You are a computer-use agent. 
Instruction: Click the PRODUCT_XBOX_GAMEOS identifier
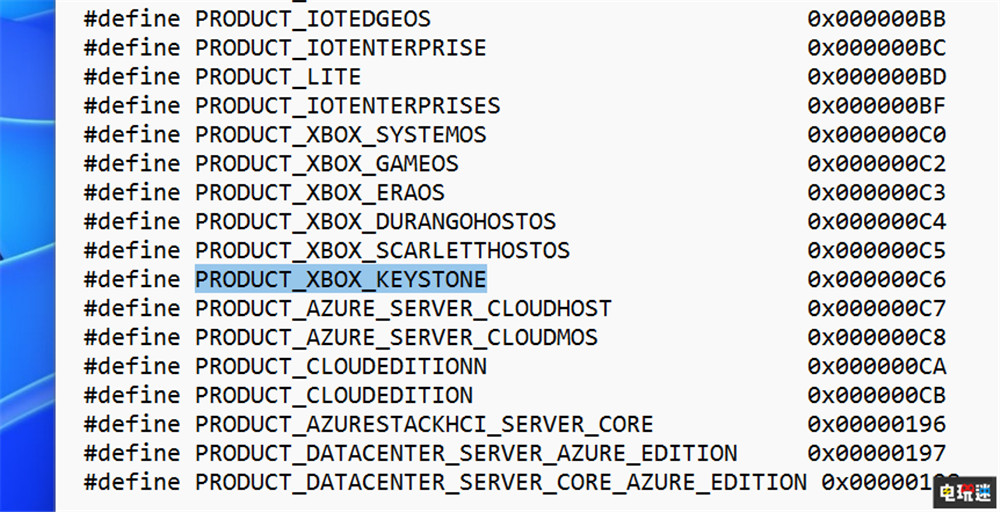point(326,163)
